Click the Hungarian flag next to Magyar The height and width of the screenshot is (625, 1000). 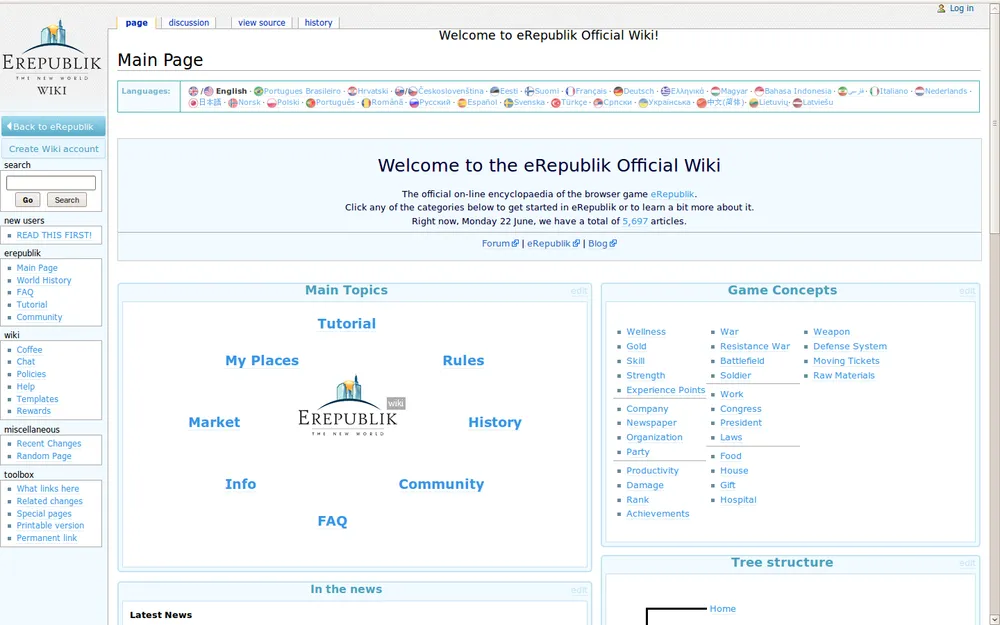(x=716, y=91)
